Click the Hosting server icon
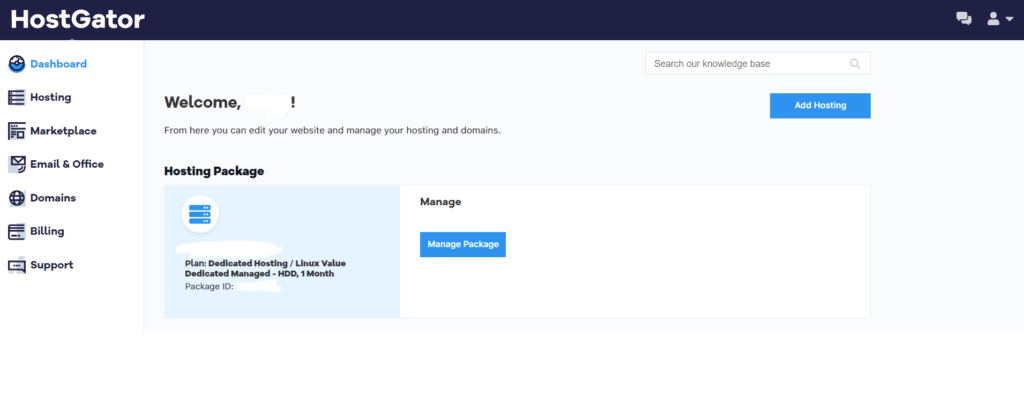Viewport: 1024px width, 396px height. coord(16,97)
